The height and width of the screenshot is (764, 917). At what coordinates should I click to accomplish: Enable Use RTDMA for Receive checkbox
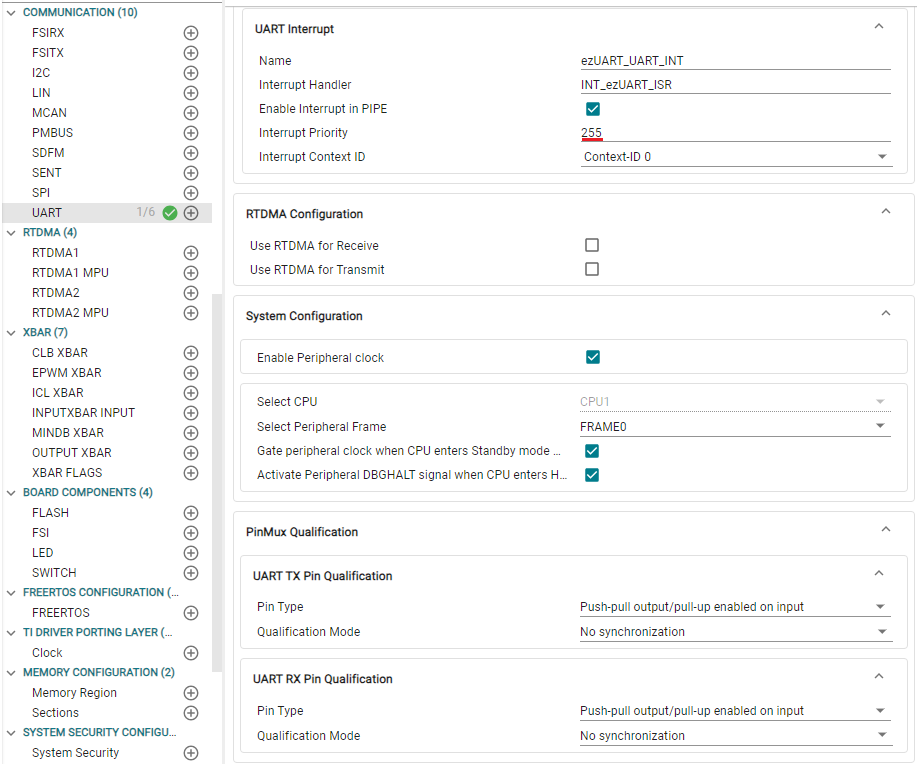click(592, 245)
